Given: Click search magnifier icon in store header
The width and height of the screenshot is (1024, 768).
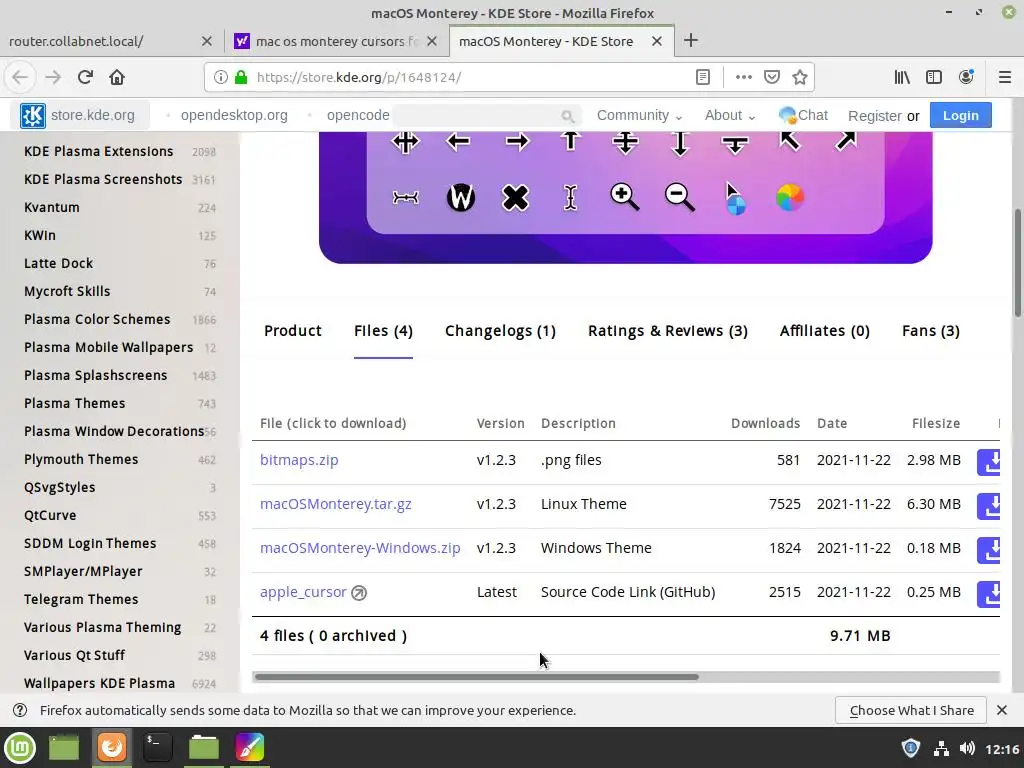Looking at the screenshot, I should pos(568,116).
